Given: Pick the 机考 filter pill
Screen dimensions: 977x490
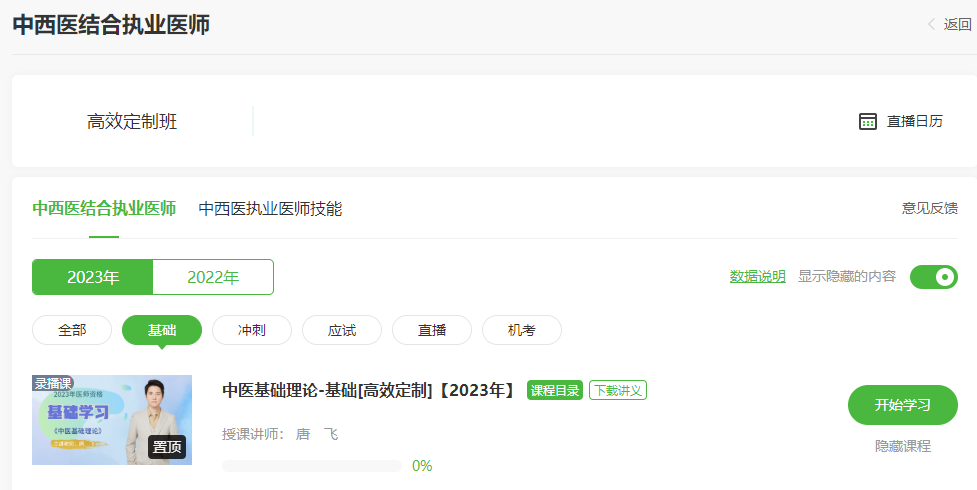Looking at the screenshot, I should tap(521, 330).
